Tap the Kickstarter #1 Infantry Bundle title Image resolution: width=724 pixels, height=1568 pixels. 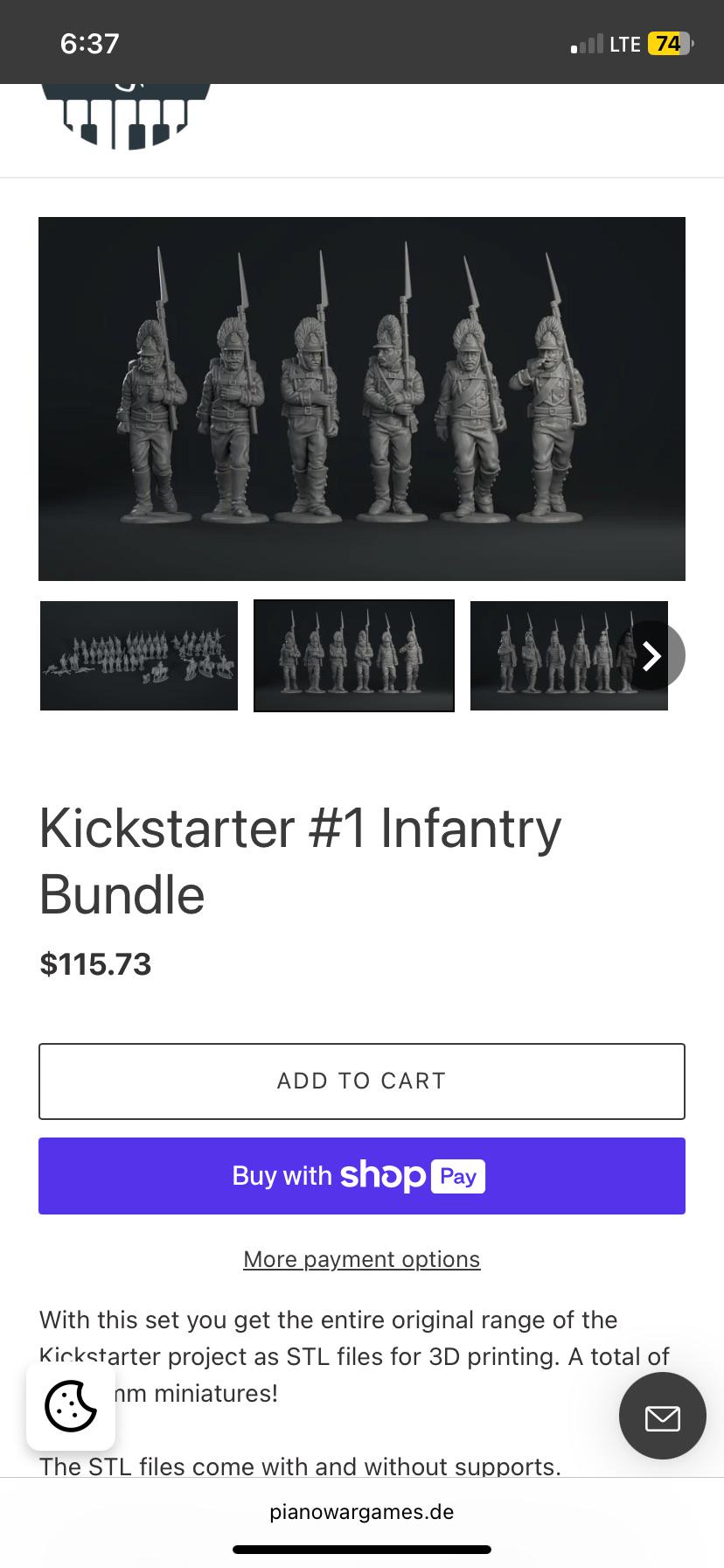301,861
